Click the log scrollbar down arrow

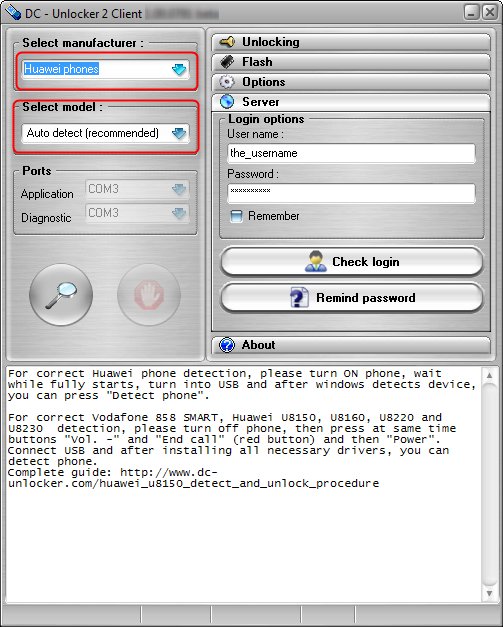(489, 593)
